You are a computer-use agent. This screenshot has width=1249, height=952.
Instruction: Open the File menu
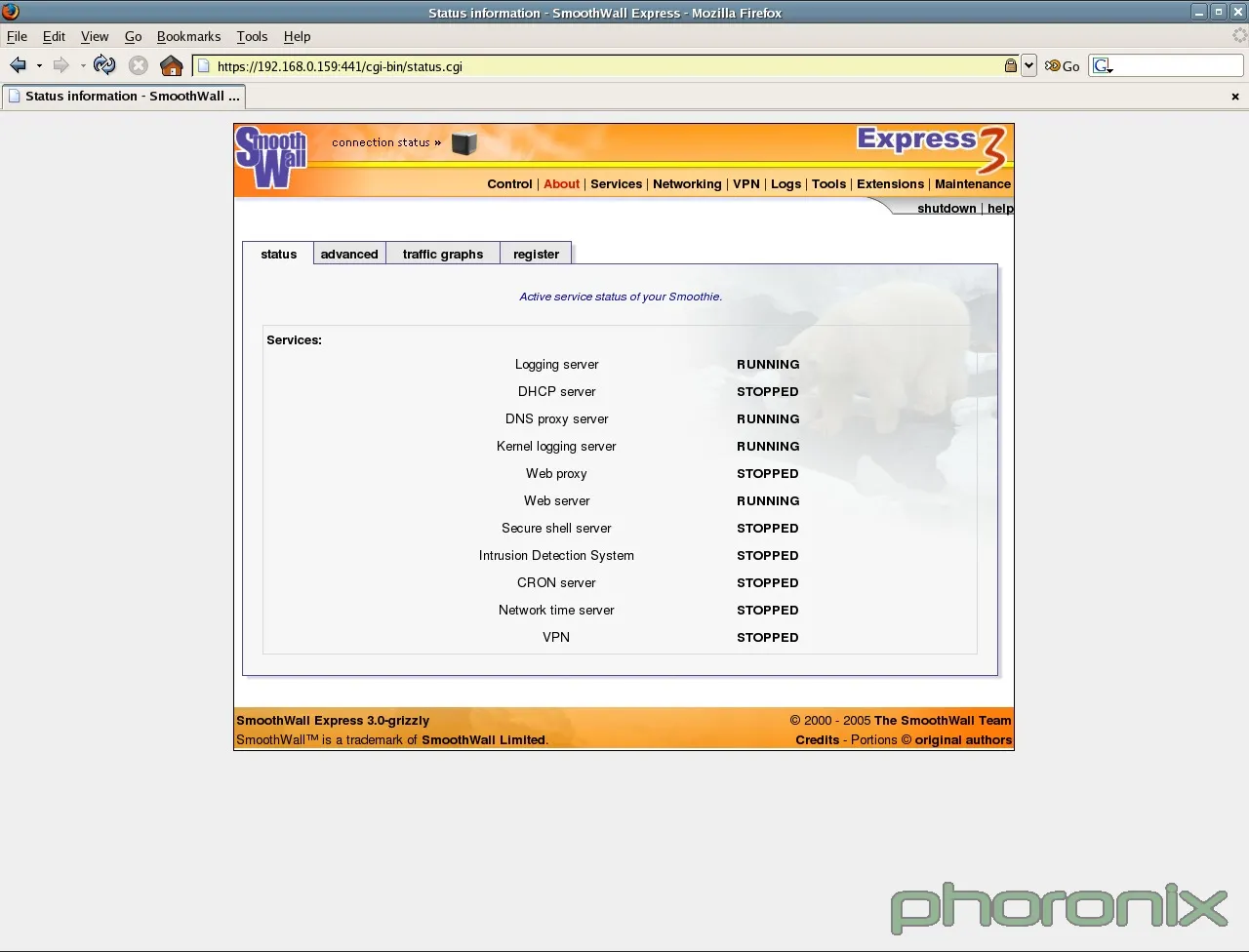coord(17,36)
